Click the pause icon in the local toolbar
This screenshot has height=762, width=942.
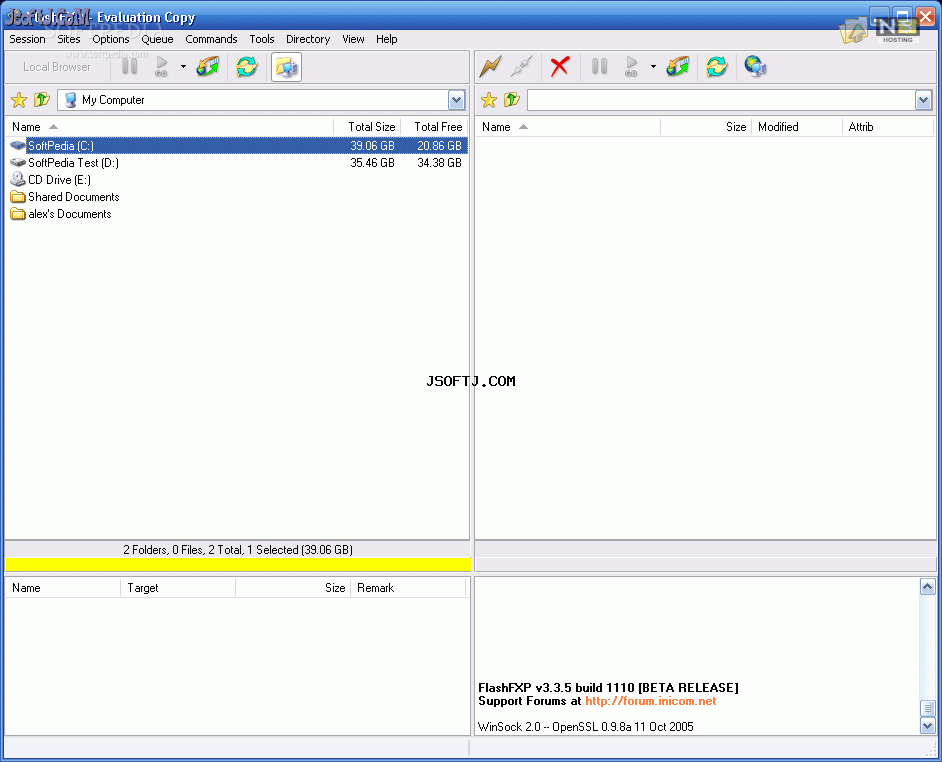129,66
